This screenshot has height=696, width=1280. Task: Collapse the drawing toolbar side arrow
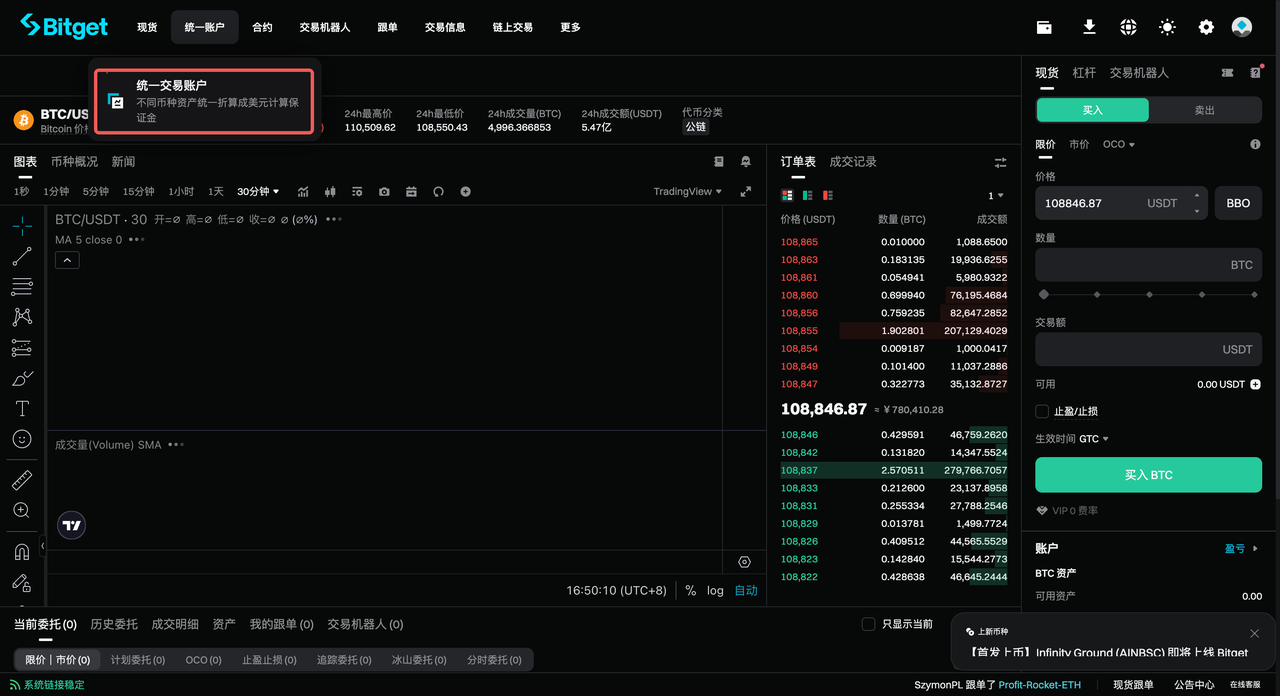(x=42, y=545)
